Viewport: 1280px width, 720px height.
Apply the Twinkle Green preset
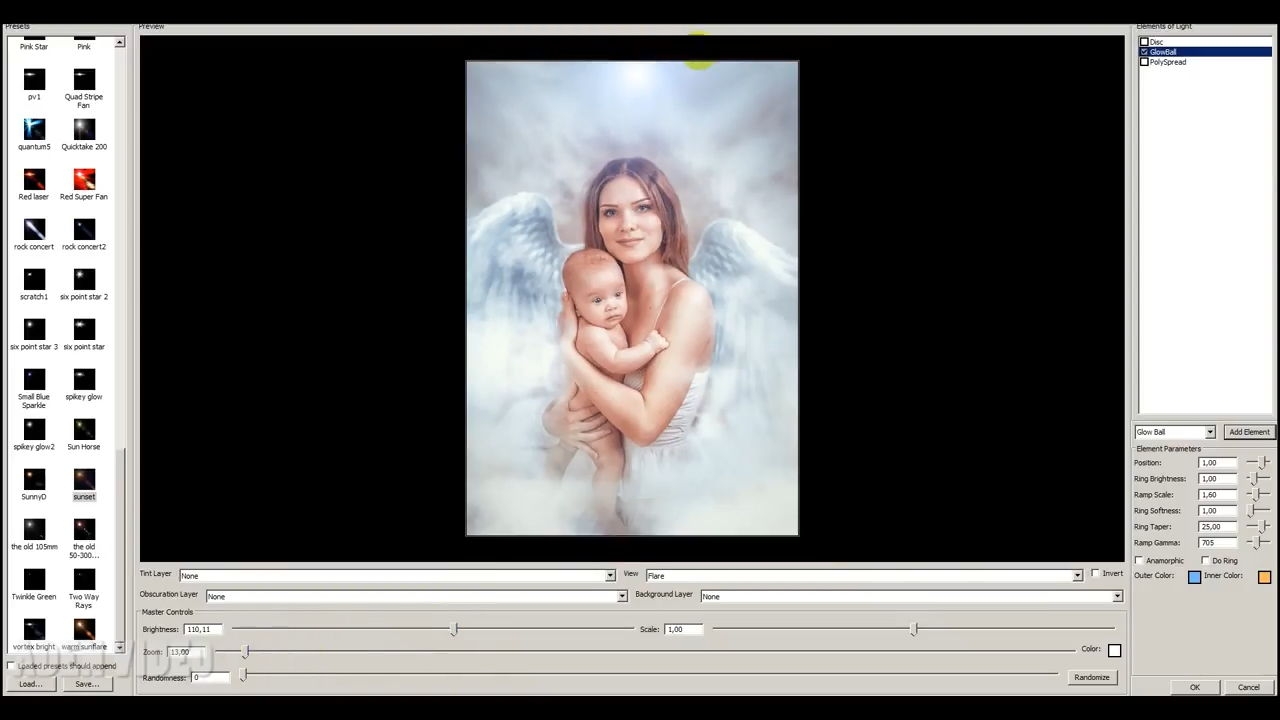34,579
